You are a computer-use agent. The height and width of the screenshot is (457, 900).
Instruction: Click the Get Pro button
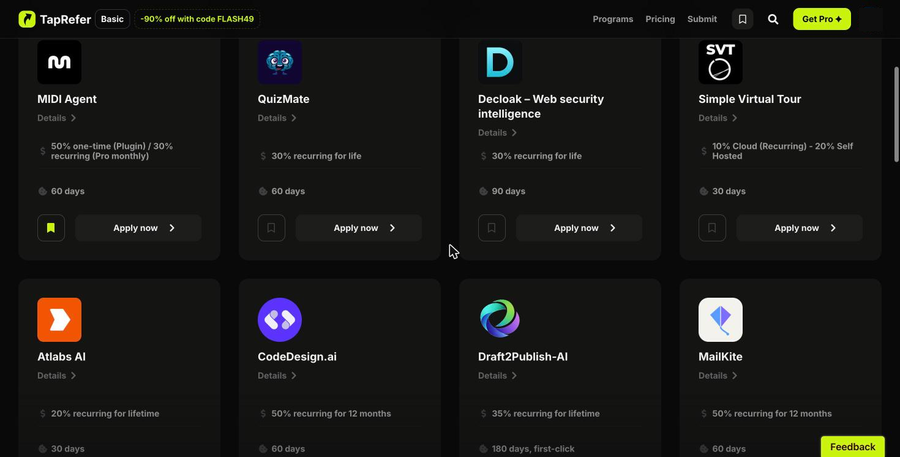coord(822,19)
